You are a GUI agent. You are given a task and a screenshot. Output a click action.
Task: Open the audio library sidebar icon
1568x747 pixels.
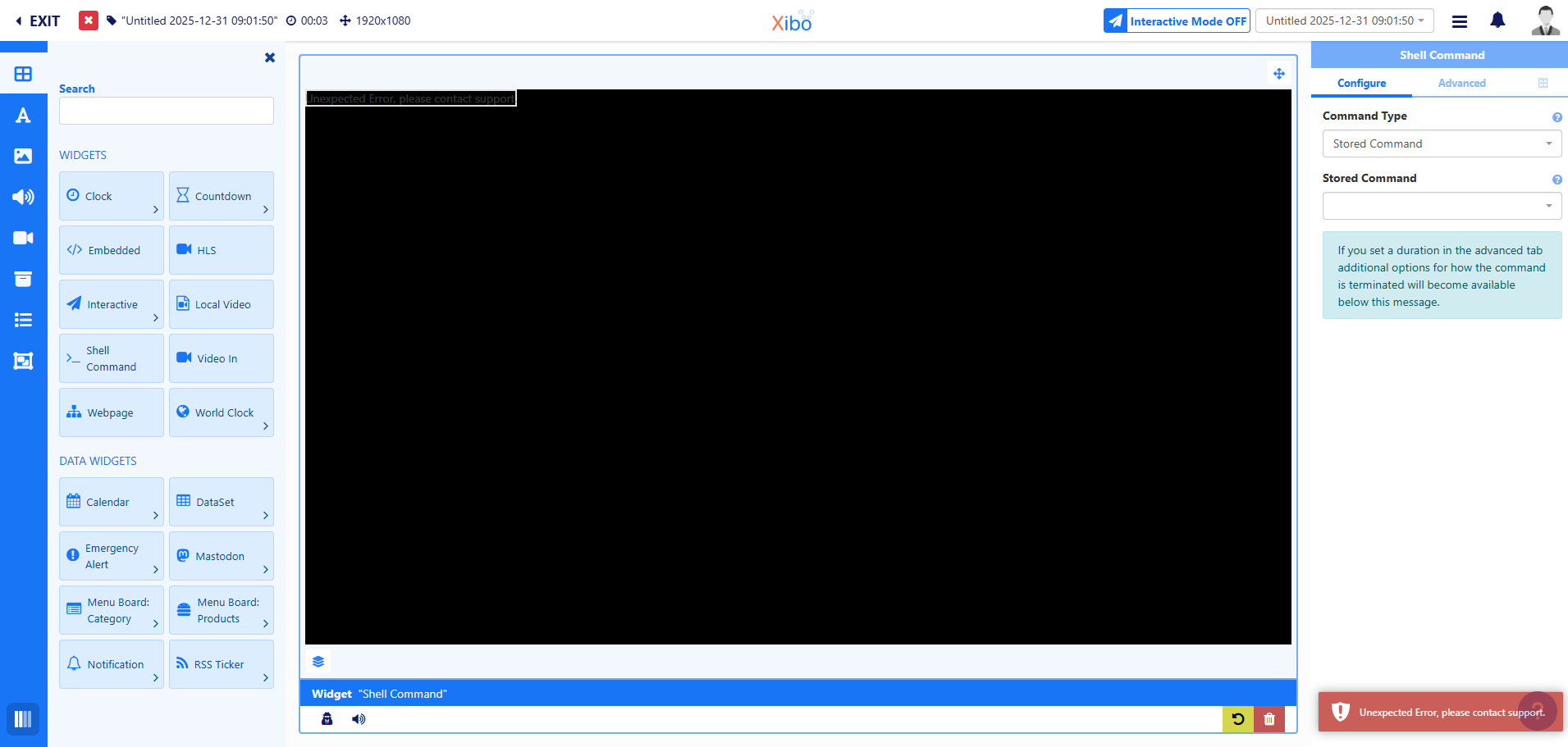click(23, 197)
